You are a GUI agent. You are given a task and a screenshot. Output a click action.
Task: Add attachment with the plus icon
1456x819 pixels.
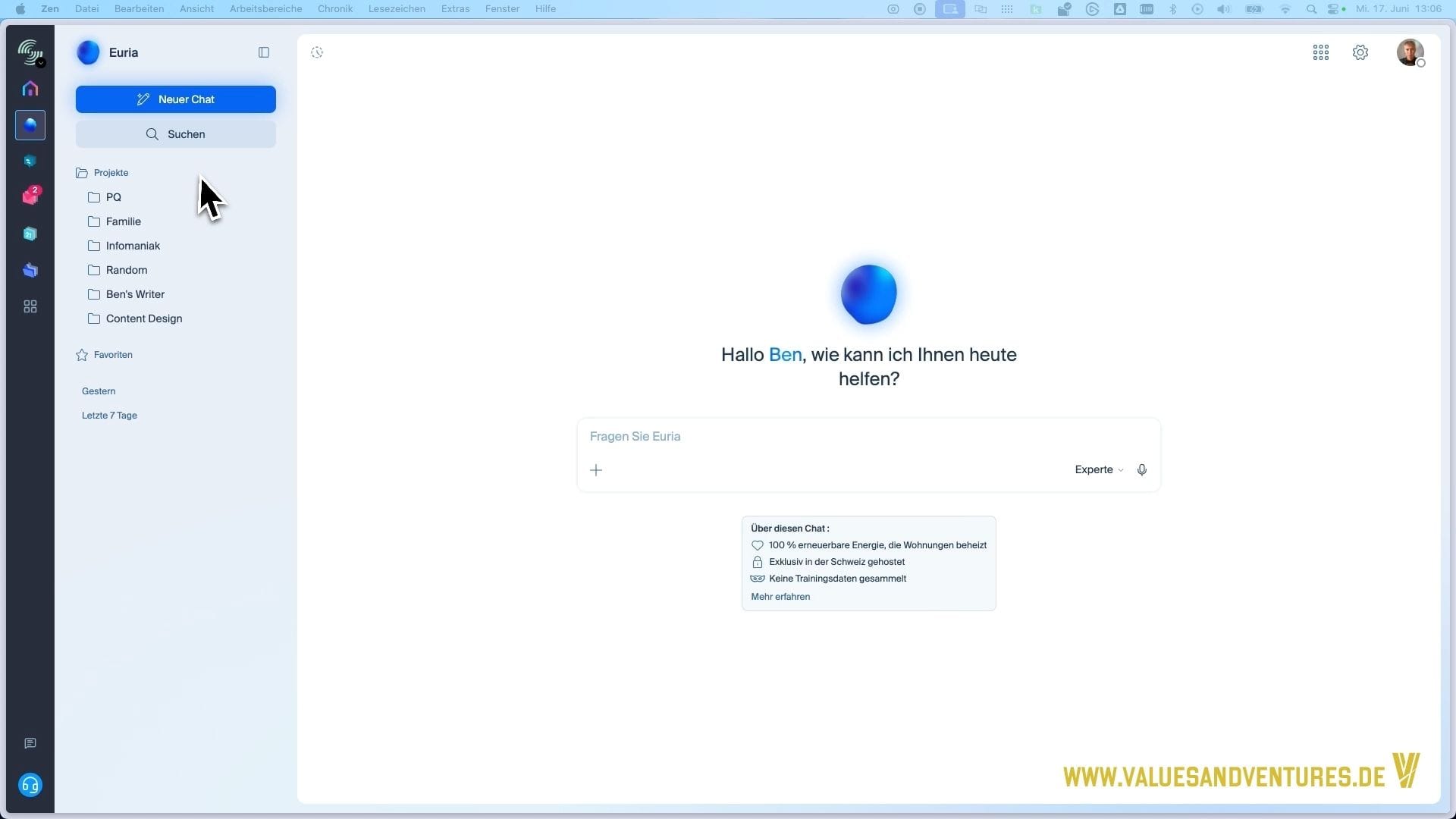[x=596, y=470]
